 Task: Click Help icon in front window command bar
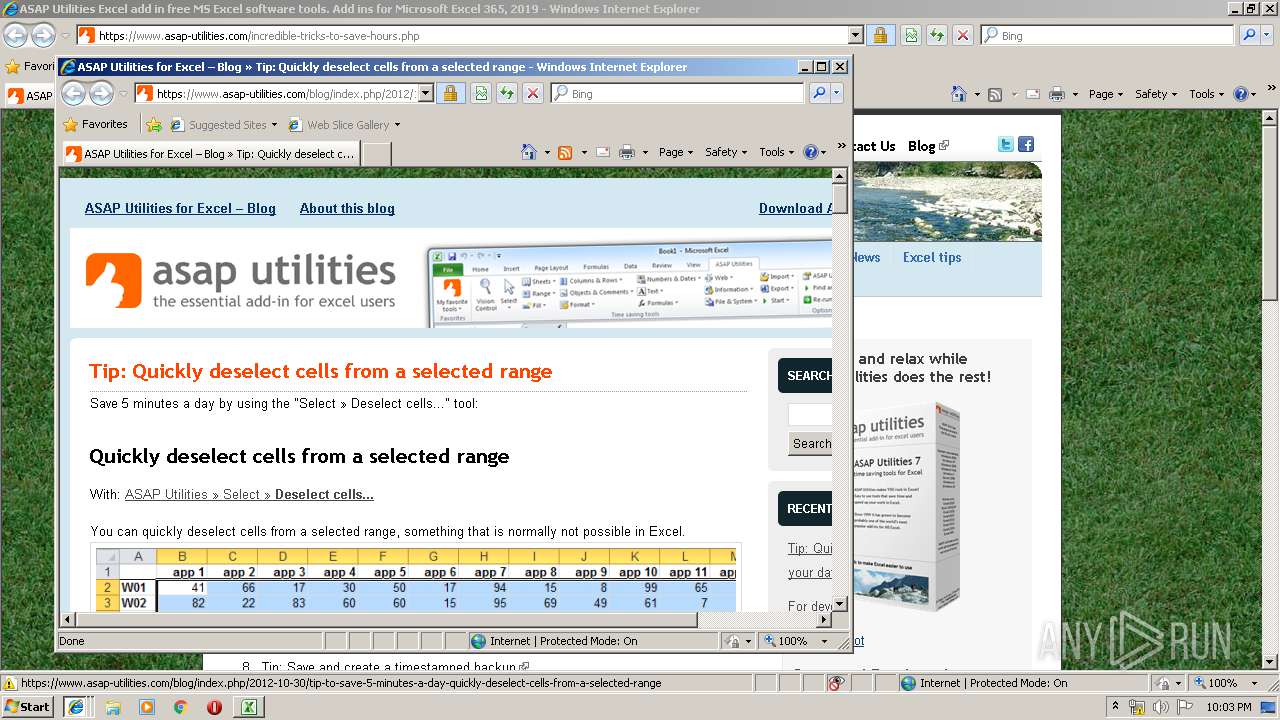(x=810, y=152)
